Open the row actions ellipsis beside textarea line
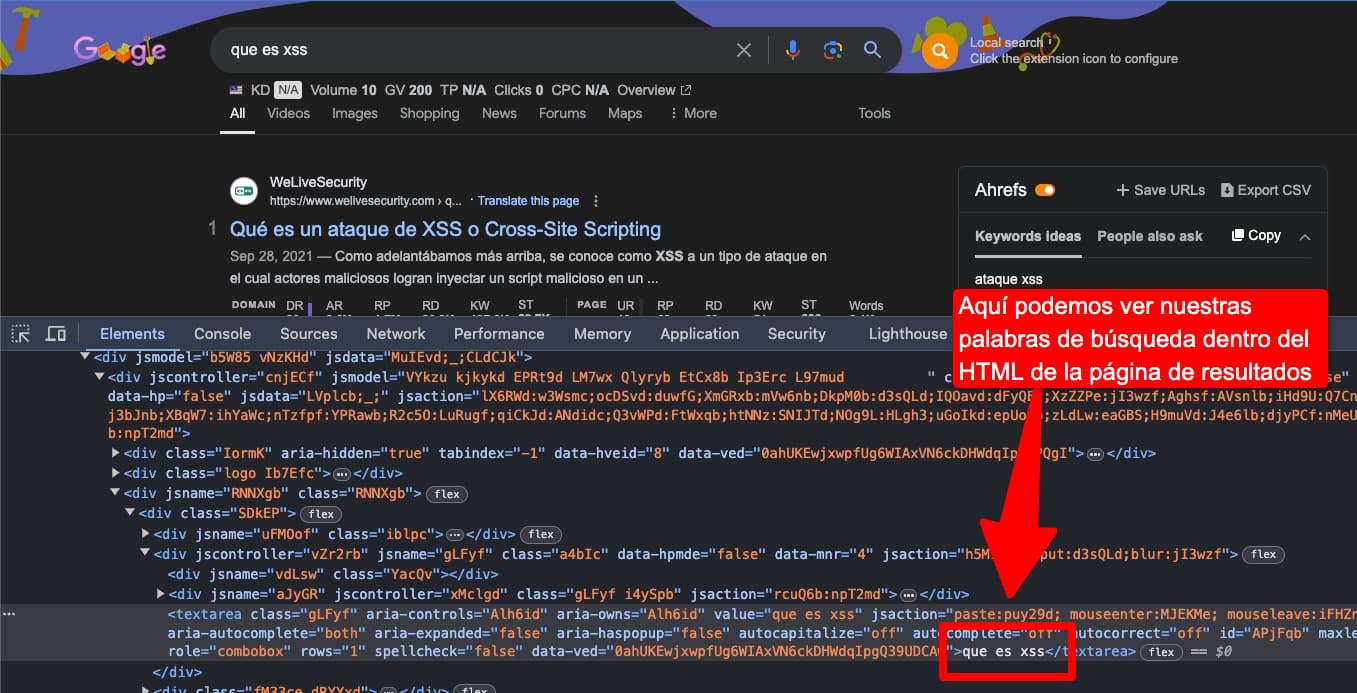Viewport: 1357px width, 693px height. point(9,613)
